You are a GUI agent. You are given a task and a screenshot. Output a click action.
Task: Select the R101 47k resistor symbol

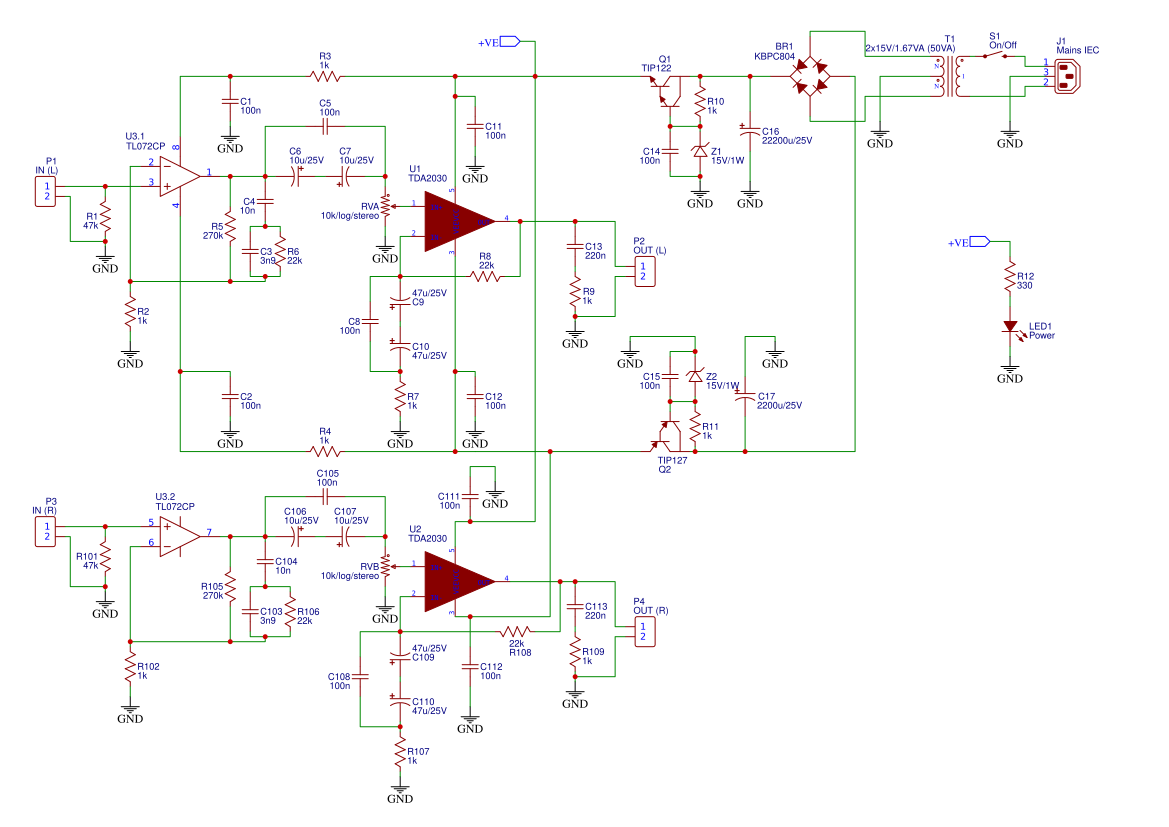click(105, 556)
